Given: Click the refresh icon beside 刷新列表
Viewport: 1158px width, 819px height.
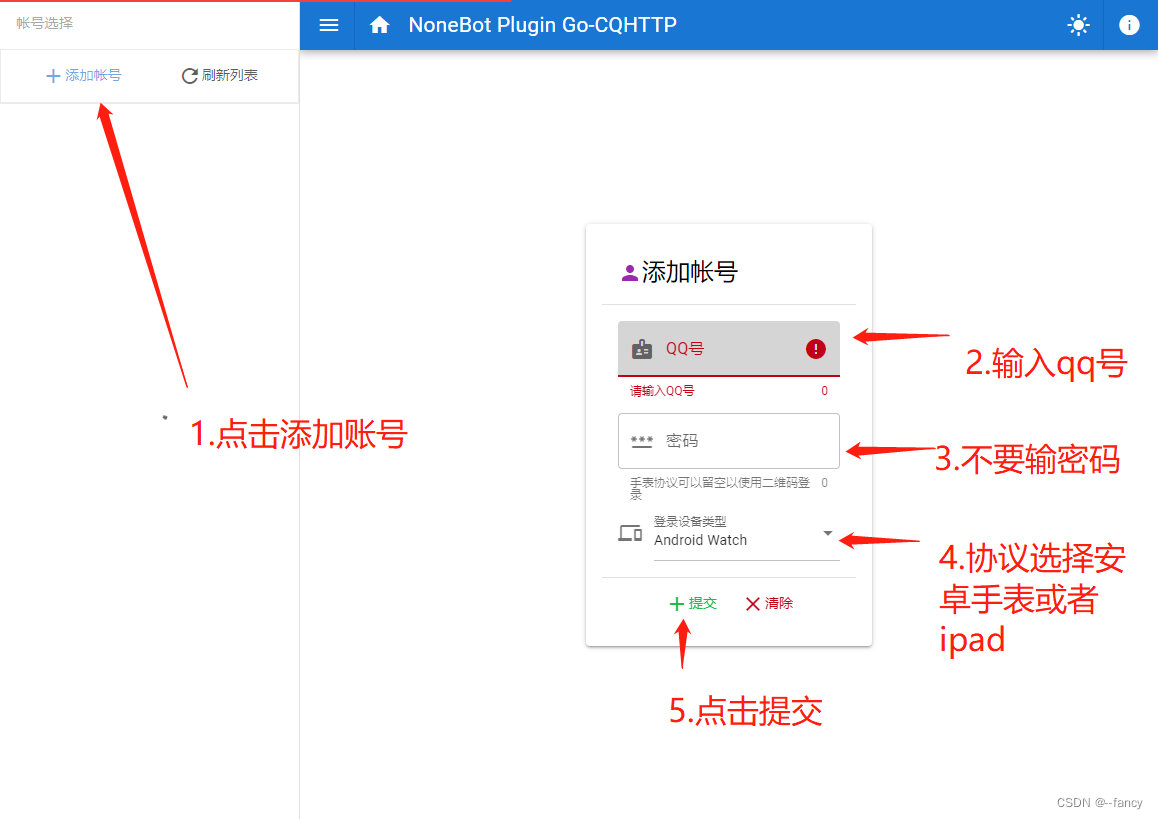Looking at the screenshot, I should point(188,74).
